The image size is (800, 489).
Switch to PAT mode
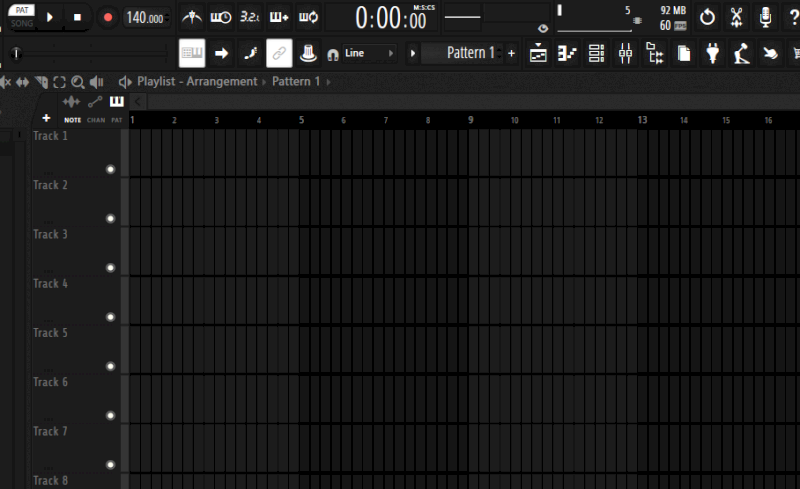click(21, 10)
